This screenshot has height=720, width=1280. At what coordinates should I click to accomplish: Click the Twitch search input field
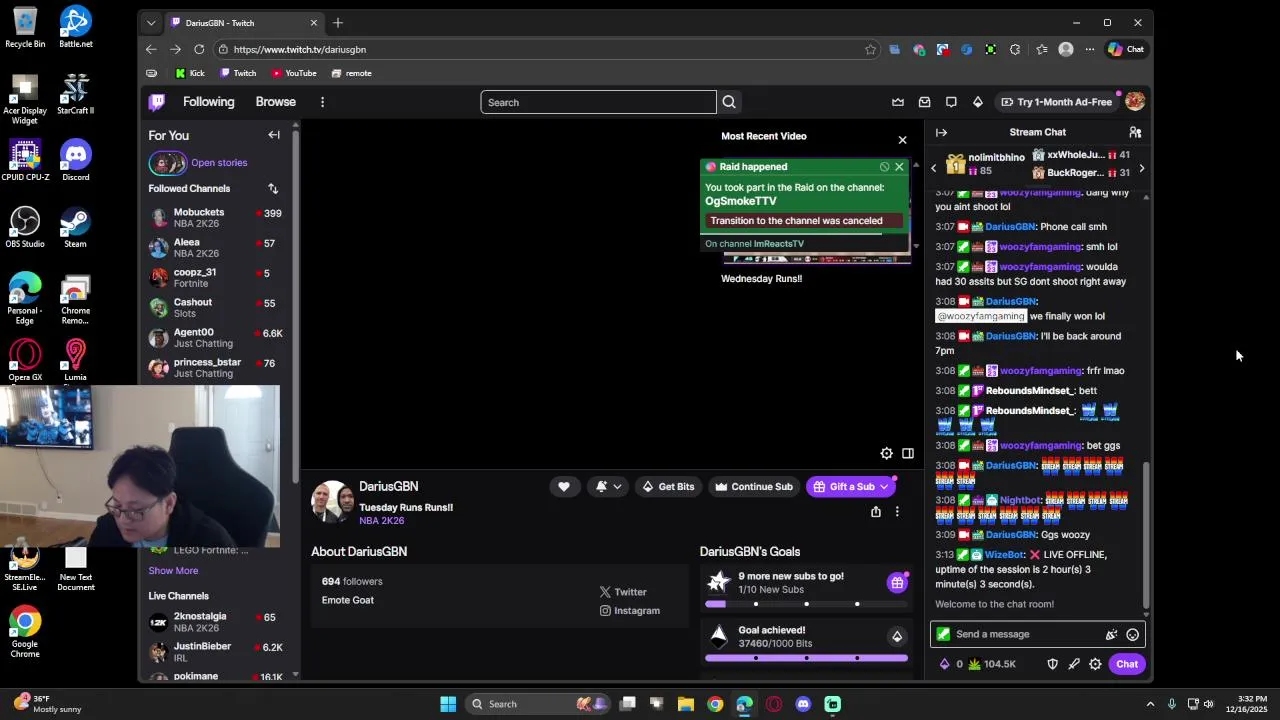[x=598, y=102]
